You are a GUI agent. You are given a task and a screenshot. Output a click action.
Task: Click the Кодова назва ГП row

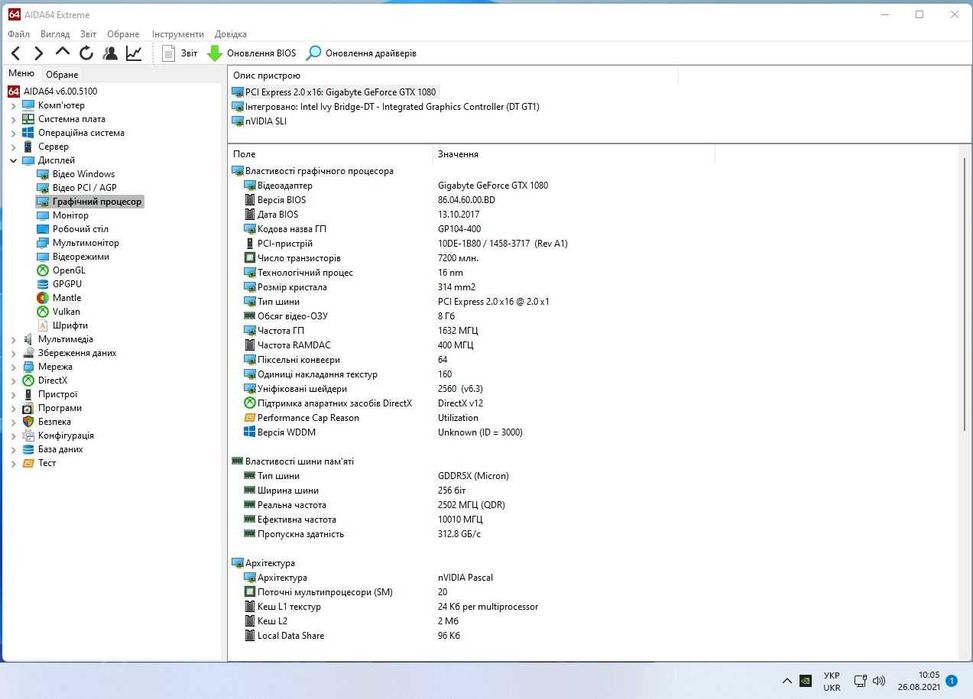click(x=362, y=229)
